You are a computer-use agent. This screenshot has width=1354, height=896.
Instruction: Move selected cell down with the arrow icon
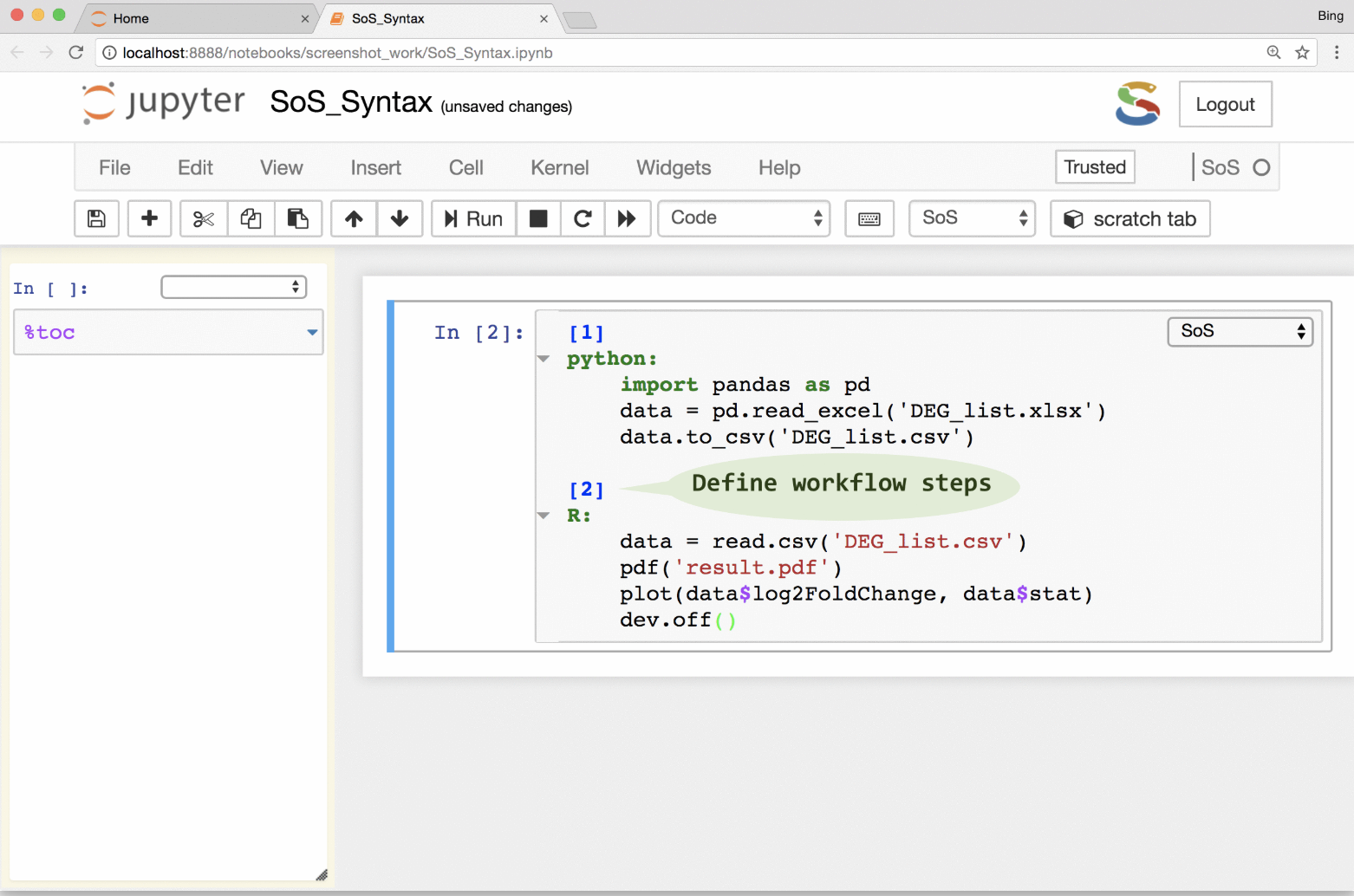click(400, 218)
